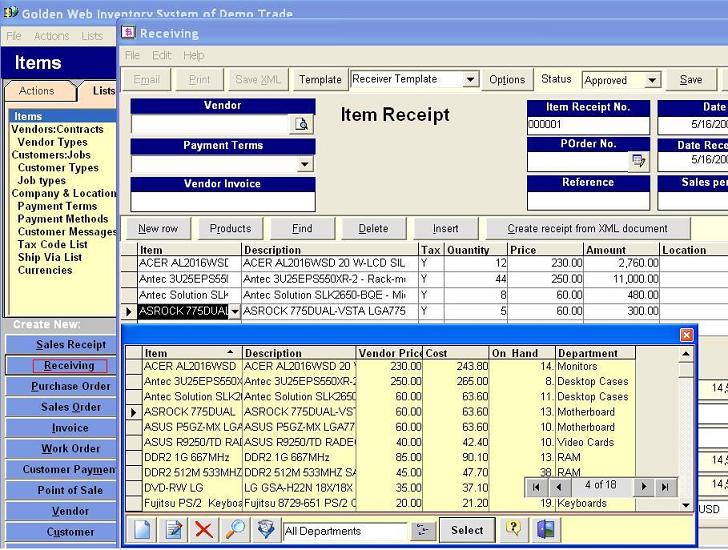
Task: Click the Print button
Action: 200,79
